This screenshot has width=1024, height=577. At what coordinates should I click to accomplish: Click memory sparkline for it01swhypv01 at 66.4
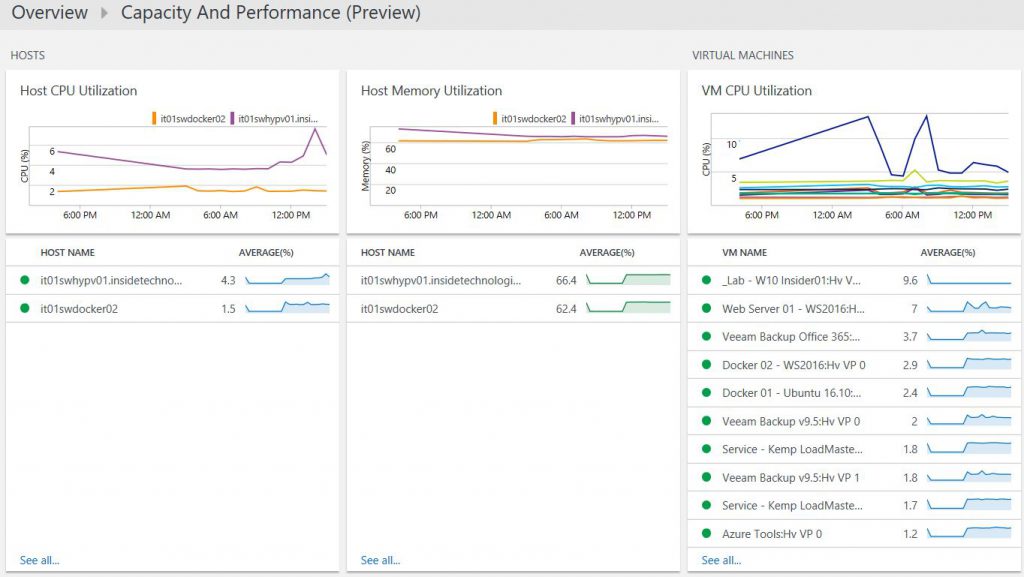(628, 280)
